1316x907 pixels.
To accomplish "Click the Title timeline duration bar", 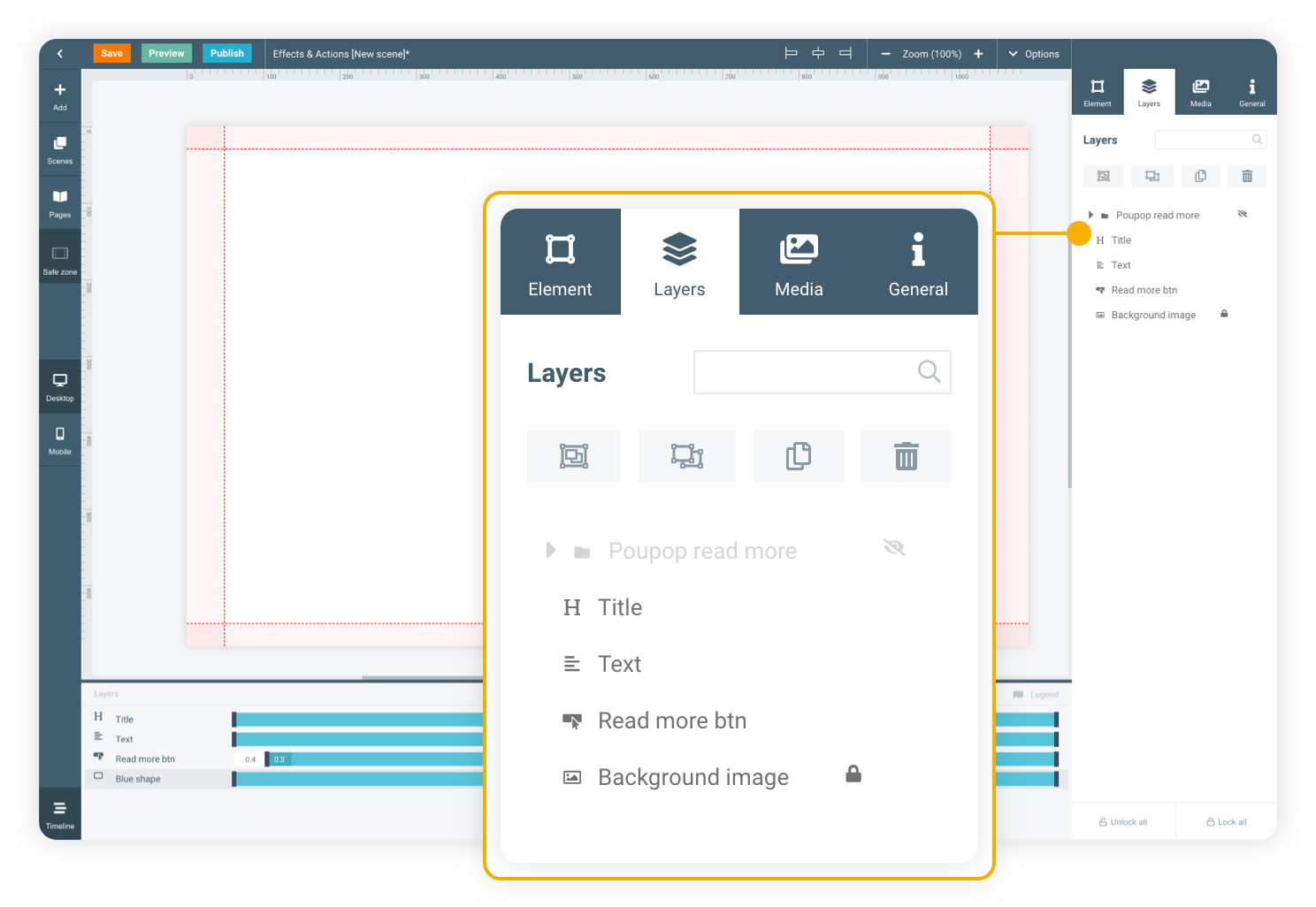I will (x=358, y=720).
